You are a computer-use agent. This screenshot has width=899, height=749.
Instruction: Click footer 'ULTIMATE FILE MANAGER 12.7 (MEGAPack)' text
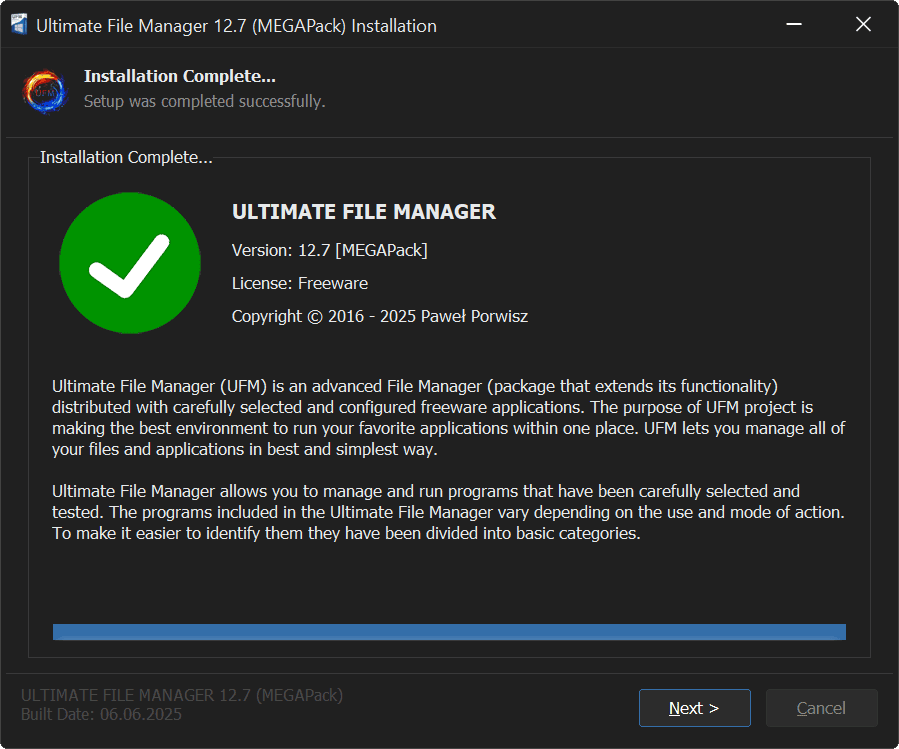[x=182, y=695]
